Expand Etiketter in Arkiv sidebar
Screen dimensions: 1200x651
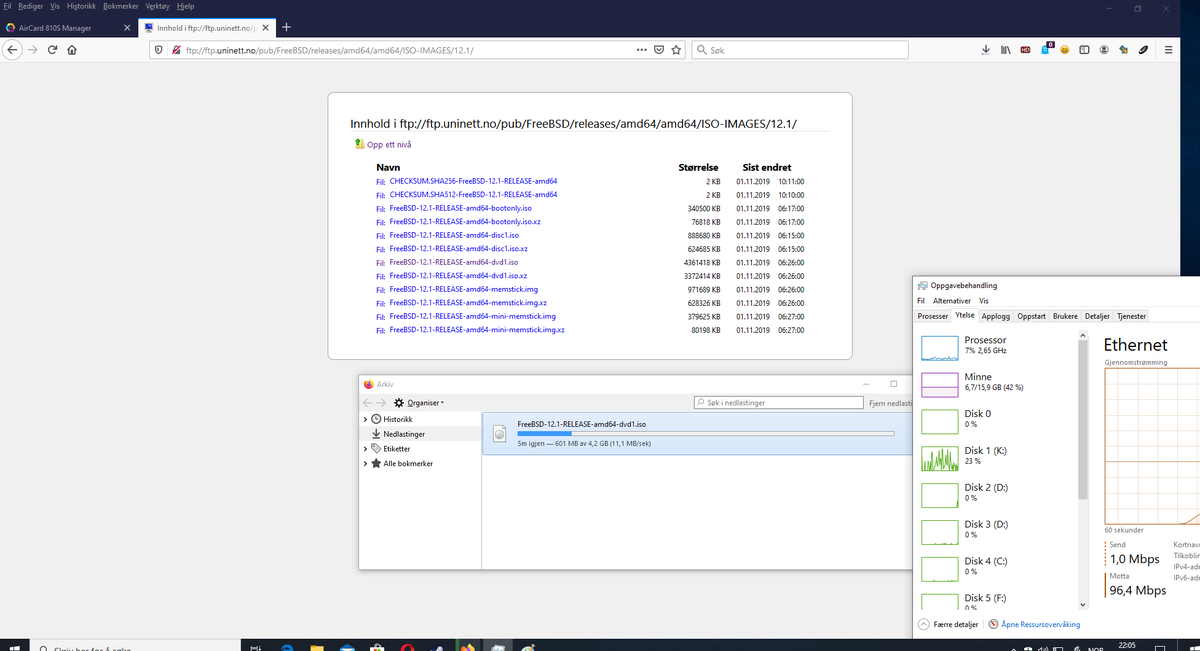click(364, 449)
